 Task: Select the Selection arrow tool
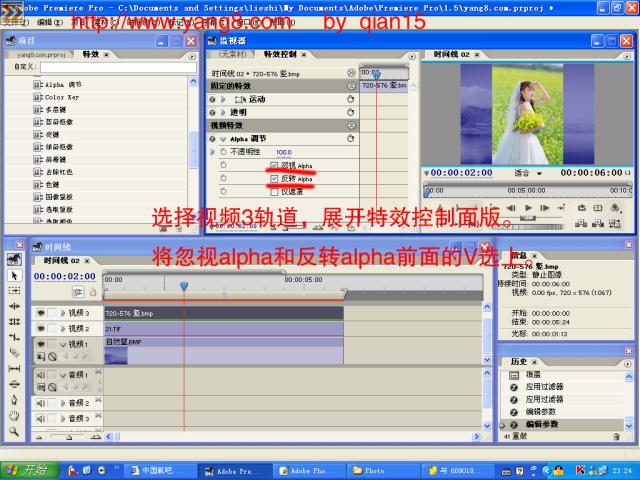coord(14,276)
